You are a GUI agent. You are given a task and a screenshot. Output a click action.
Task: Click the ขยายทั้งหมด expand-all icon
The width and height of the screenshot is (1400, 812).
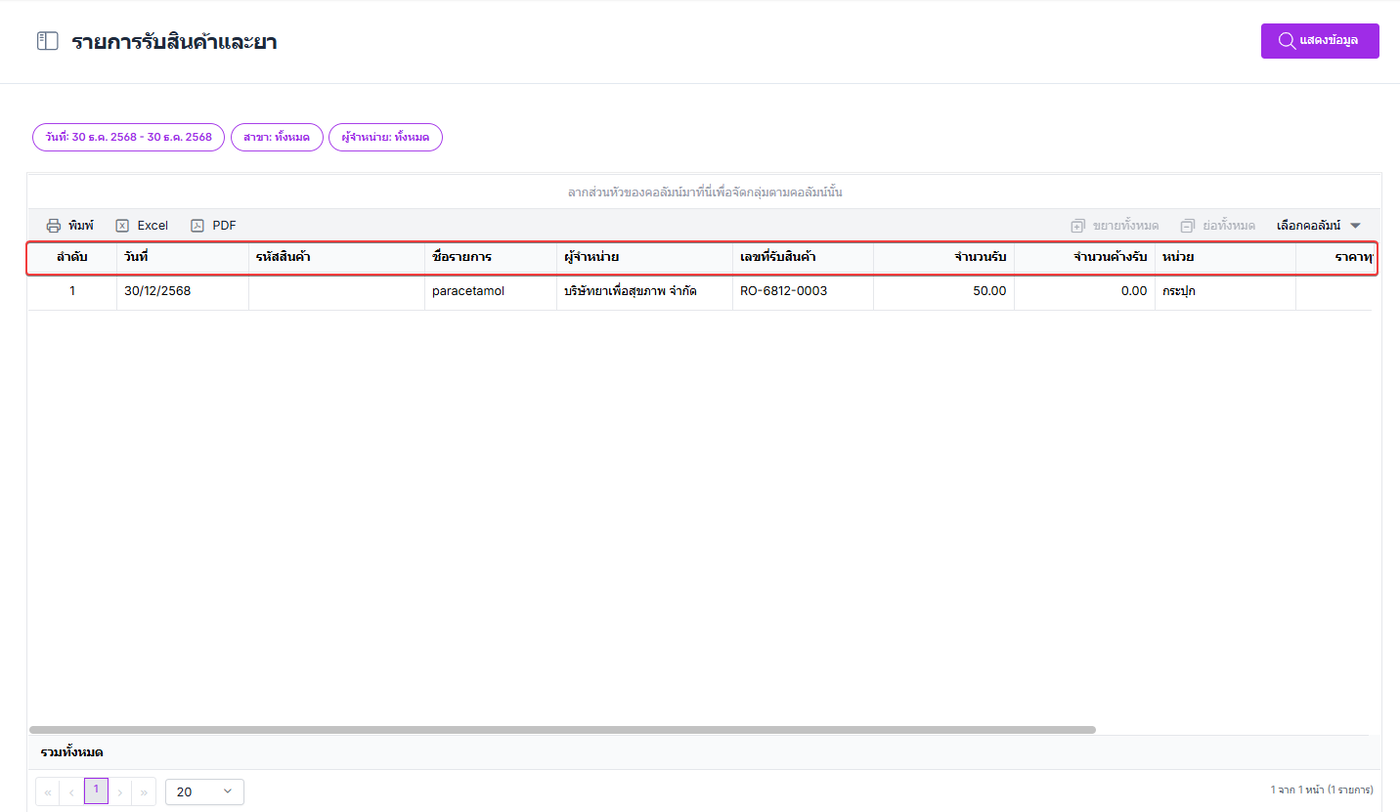[1078, 226]
